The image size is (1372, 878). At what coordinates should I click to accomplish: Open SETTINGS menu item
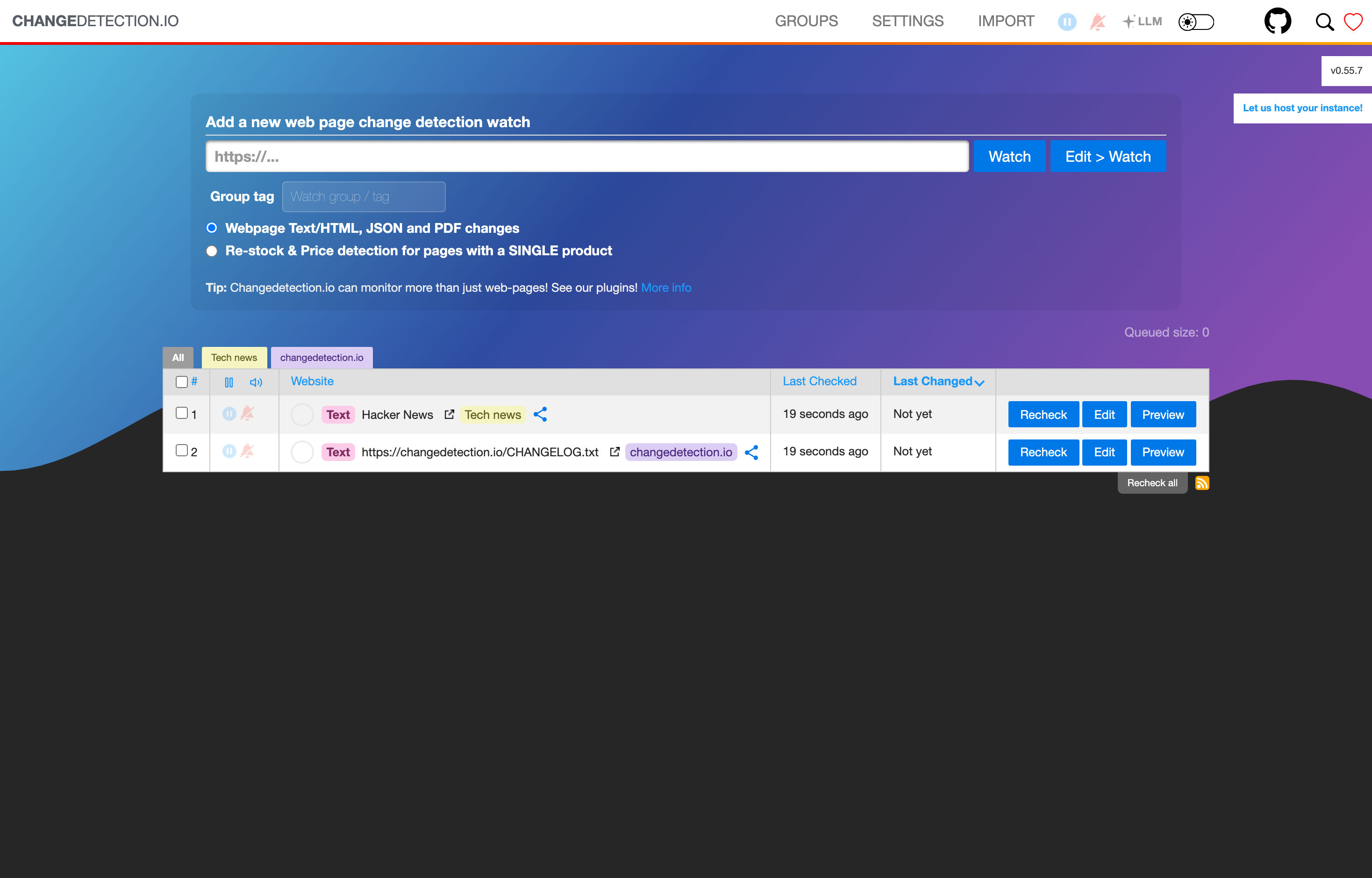(x=908, y=21)
